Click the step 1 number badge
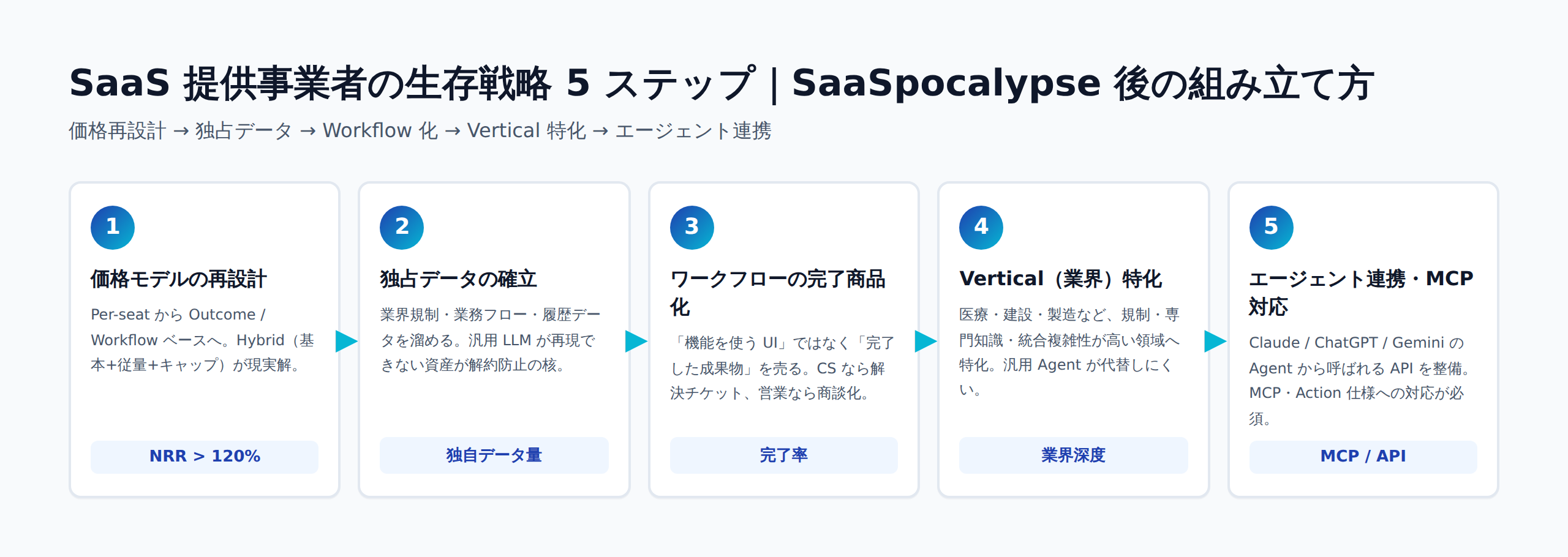The width and height of the screenshot is (1568, 557). 113,227
